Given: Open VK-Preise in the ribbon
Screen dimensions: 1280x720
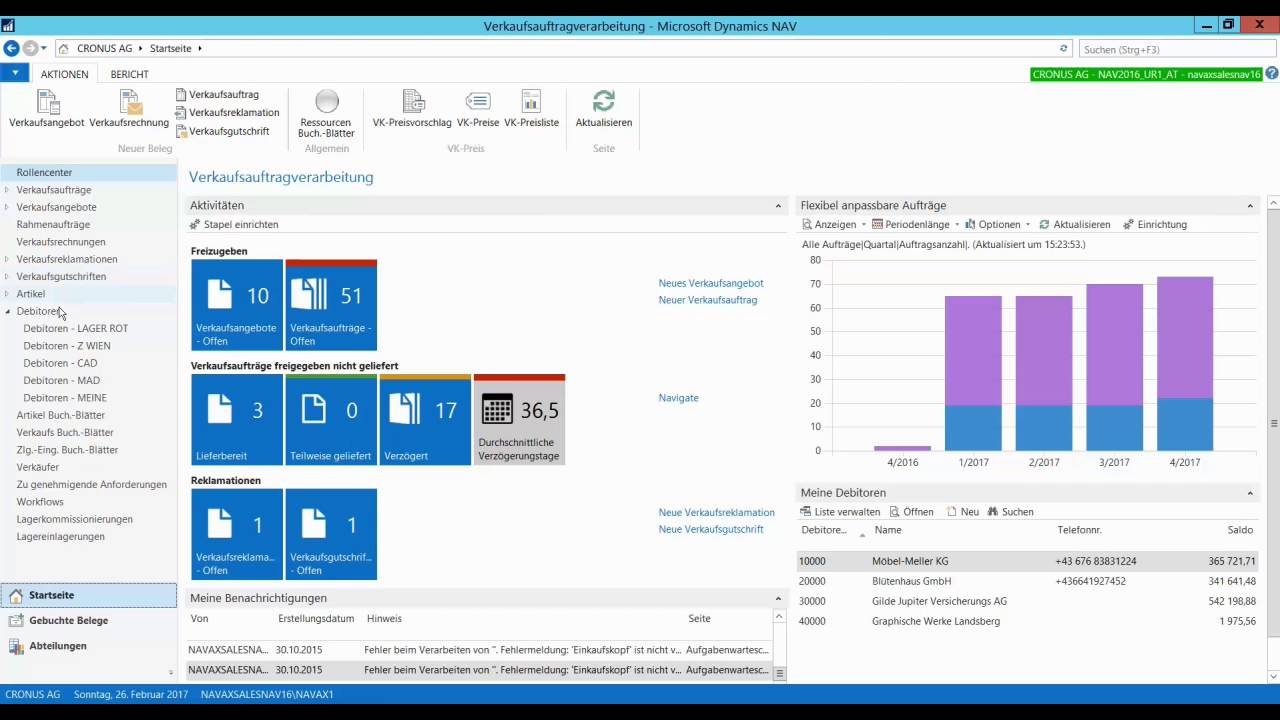Looking at the screenshot, I should tap(478, 109).
